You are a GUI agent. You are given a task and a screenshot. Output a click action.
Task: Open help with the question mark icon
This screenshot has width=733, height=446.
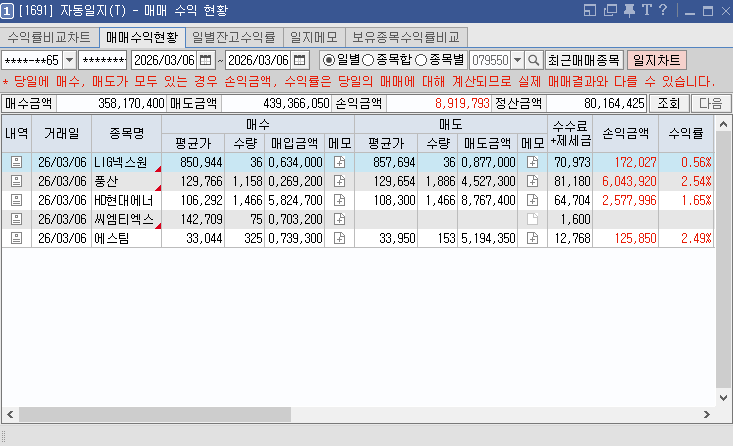663,10
